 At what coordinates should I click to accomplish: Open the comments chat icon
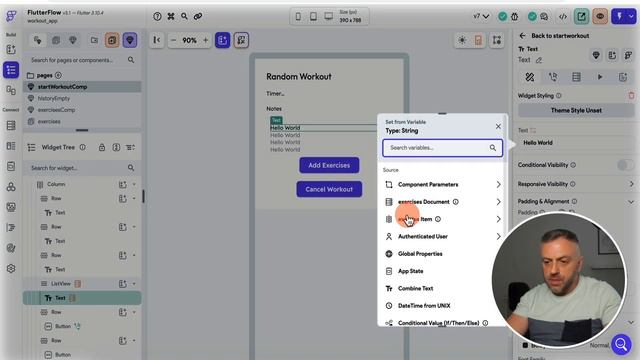[544, 16]
